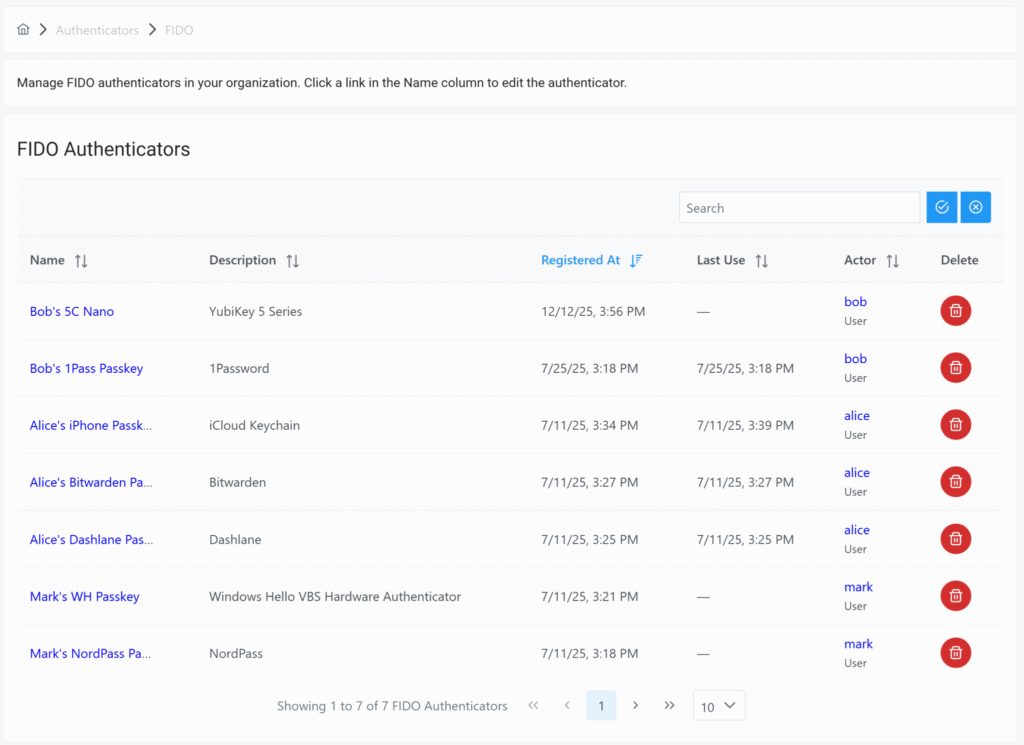Viewport: 1024px width, 745px height.
Task: View actor alice for the Dashlane passkey
Action: point(856,529)
